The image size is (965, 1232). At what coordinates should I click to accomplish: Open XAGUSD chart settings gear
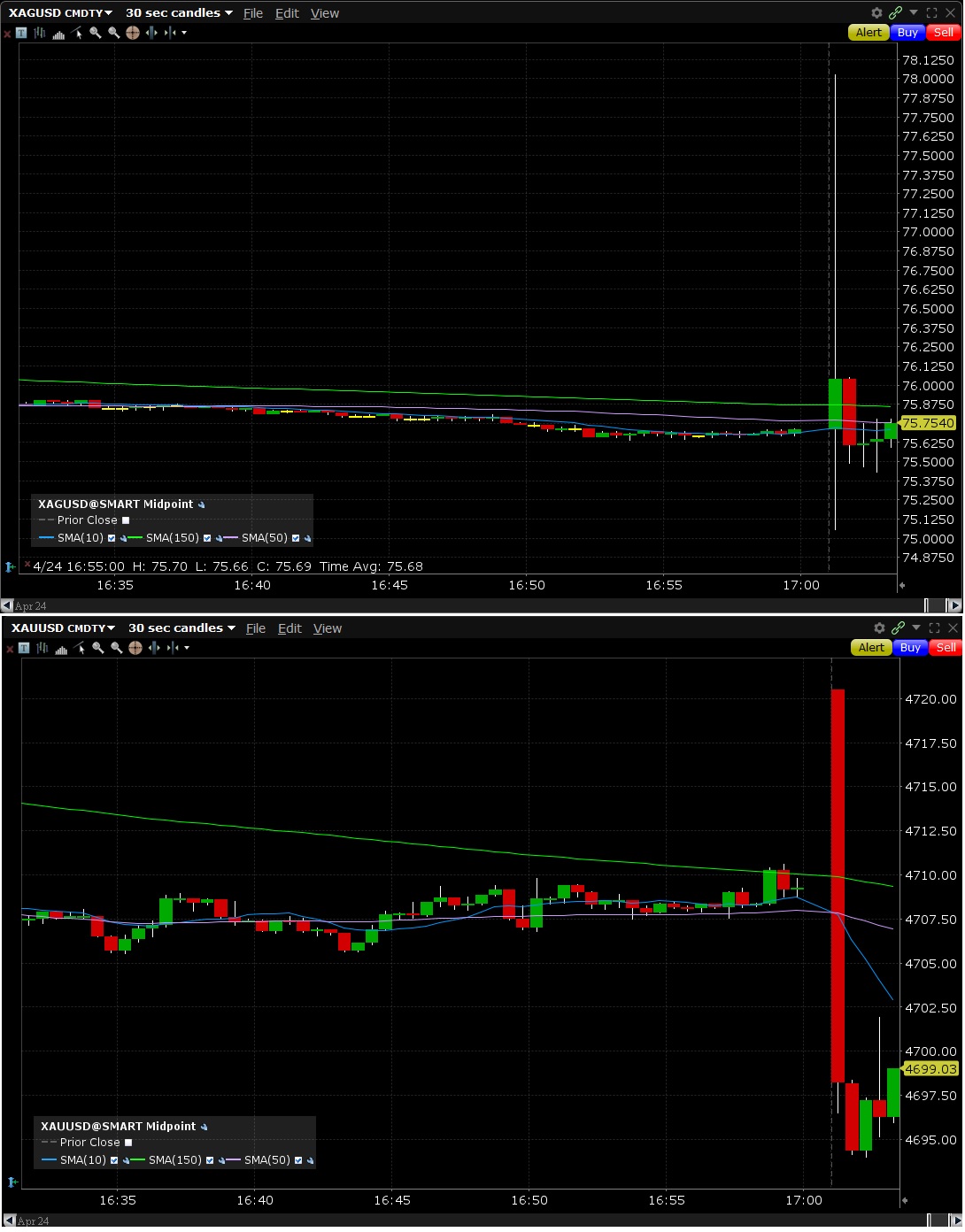[x=876, y=12]
